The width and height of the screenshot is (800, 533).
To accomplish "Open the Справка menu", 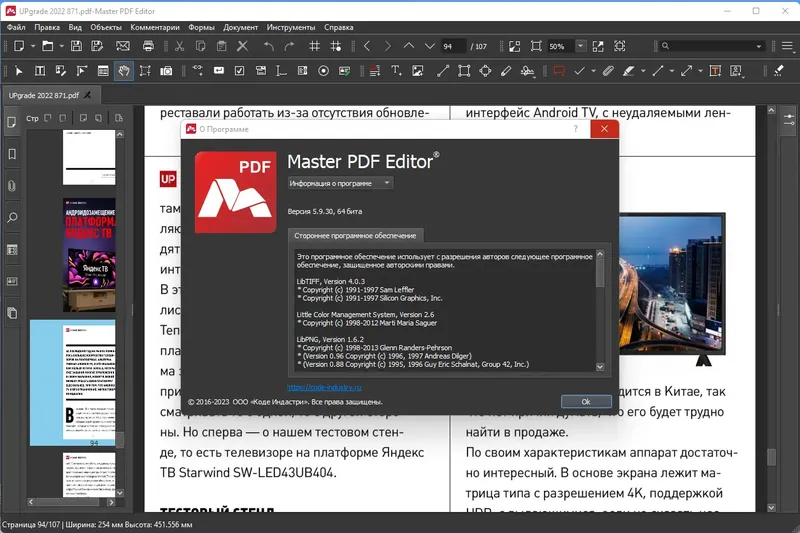I will pyautogui.click(x=339, y=27).
